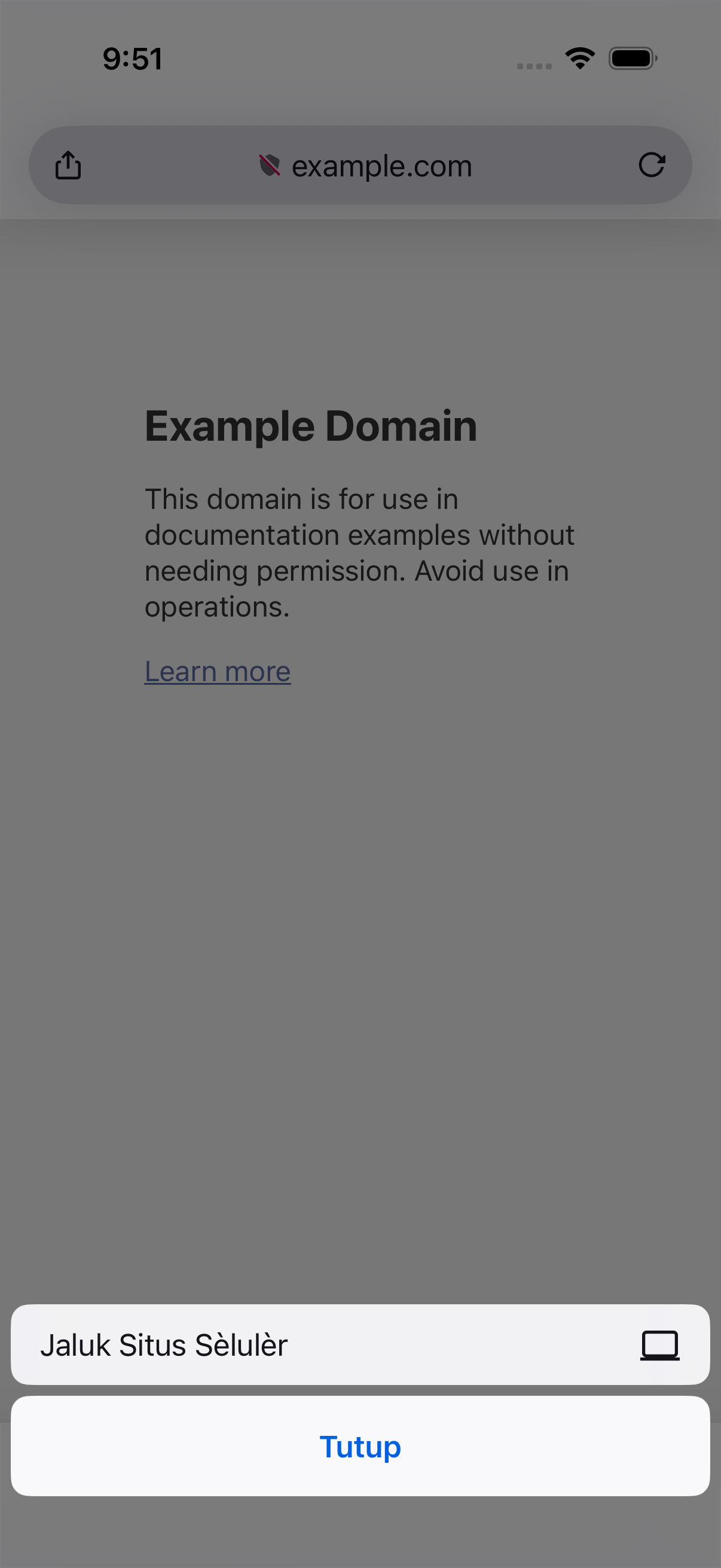Click the word 'operations.' in paragraph
721x1568 pixels.
216,607
